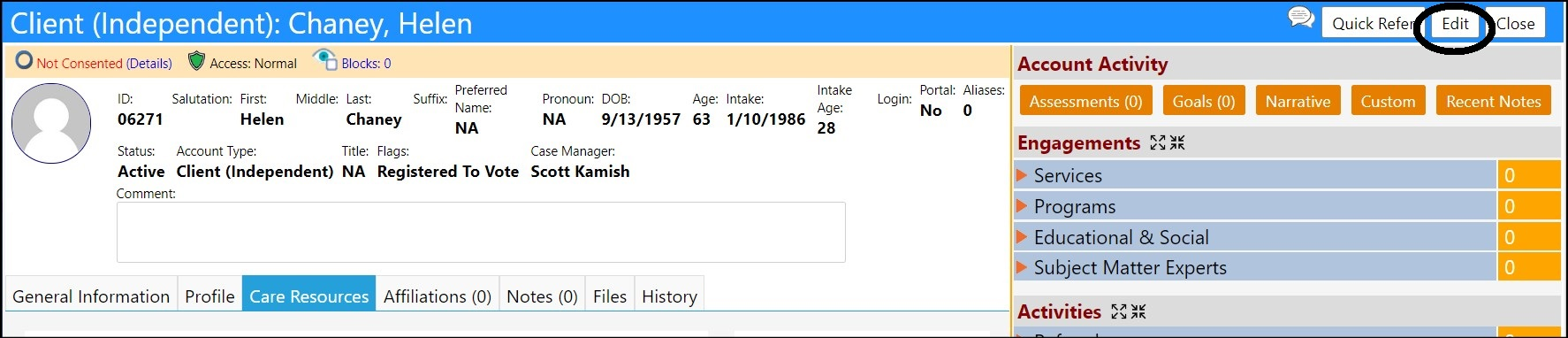The width and height of the screenshot is (1568, 338).
Task: Click the Quick Refer button
Action: pyautogui.click(x=1373, y=23)
